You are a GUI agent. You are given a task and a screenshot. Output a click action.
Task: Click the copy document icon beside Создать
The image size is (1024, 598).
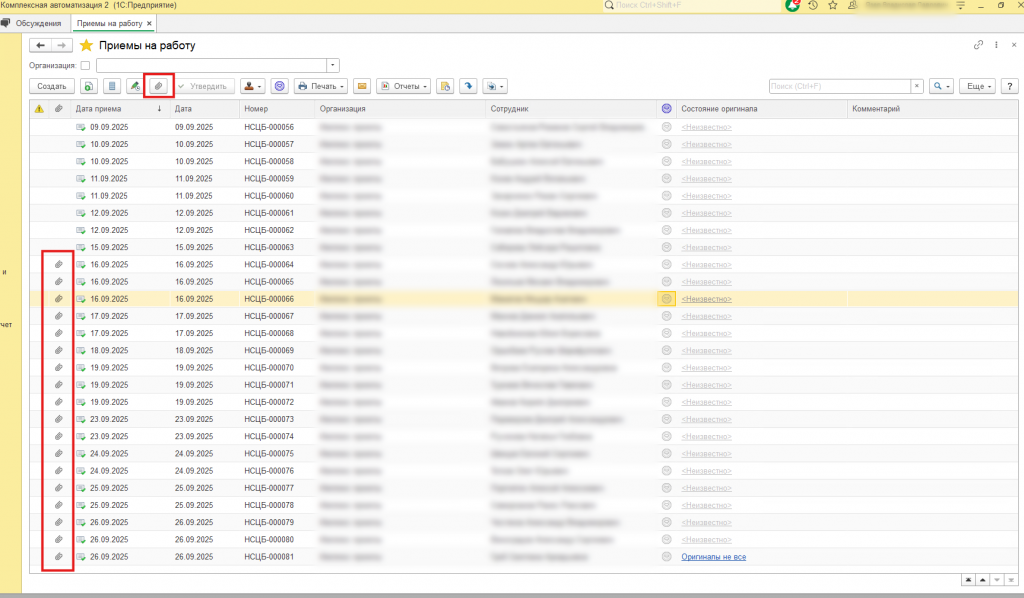click(x=89, y=86)
